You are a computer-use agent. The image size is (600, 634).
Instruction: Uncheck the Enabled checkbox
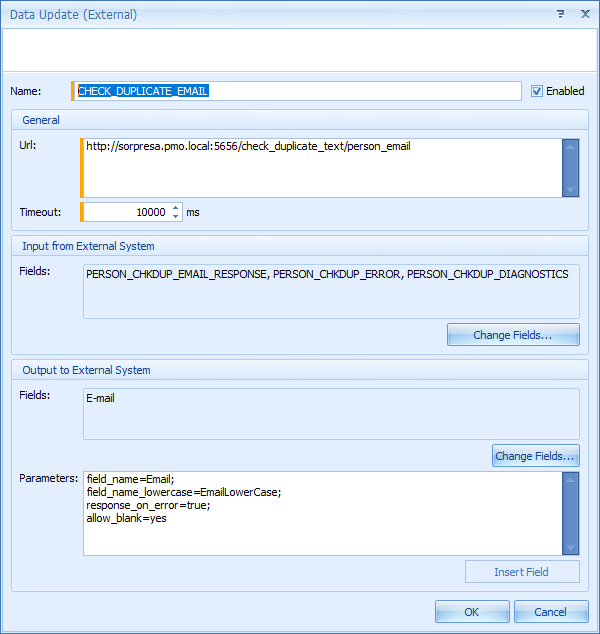point(537,91)
